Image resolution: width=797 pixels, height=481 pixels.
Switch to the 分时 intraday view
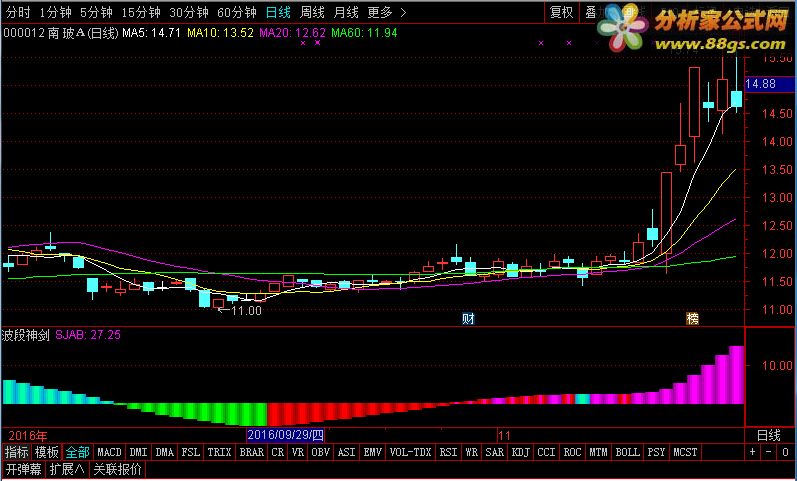18,12
